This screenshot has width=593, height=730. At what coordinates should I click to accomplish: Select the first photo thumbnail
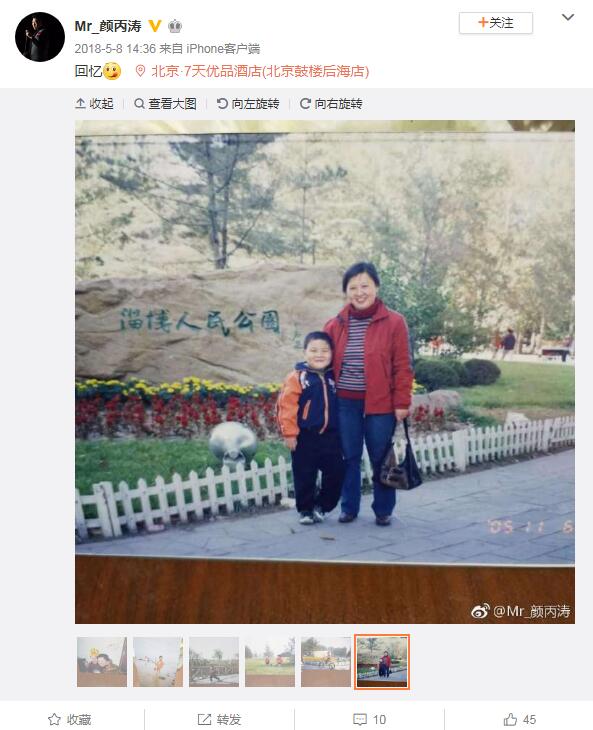pos(102,662)
